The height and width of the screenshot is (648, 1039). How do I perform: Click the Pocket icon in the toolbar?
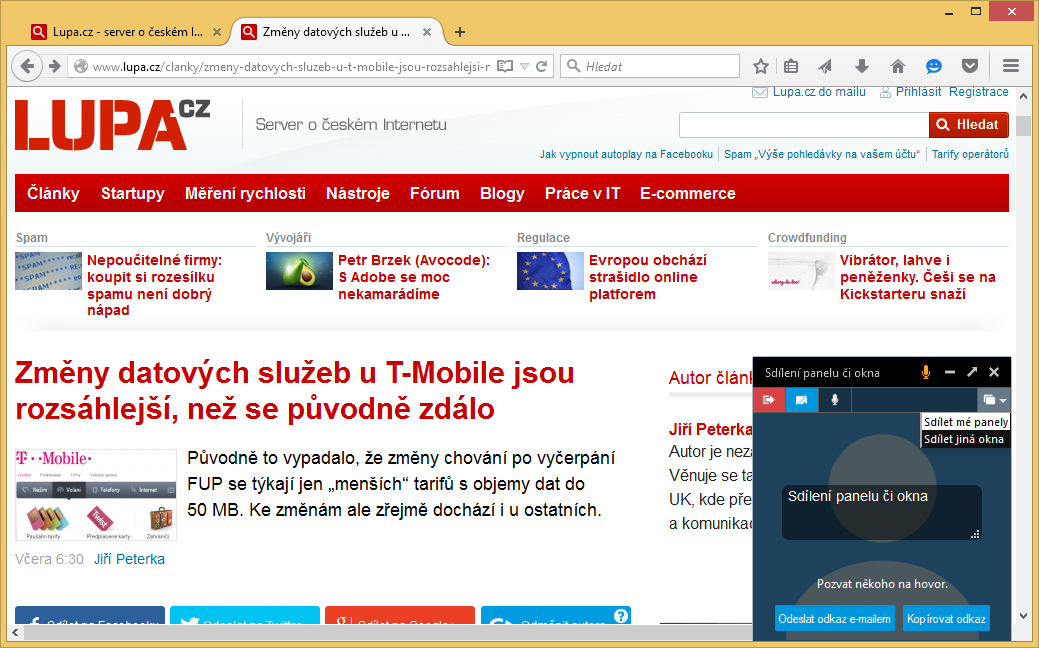[969, 67]
